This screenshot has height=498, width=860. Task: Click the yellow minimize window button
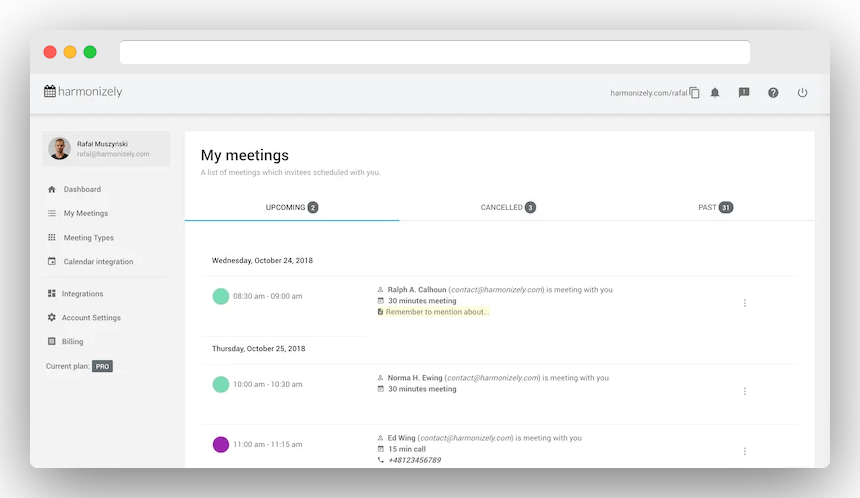click(70, 52)
